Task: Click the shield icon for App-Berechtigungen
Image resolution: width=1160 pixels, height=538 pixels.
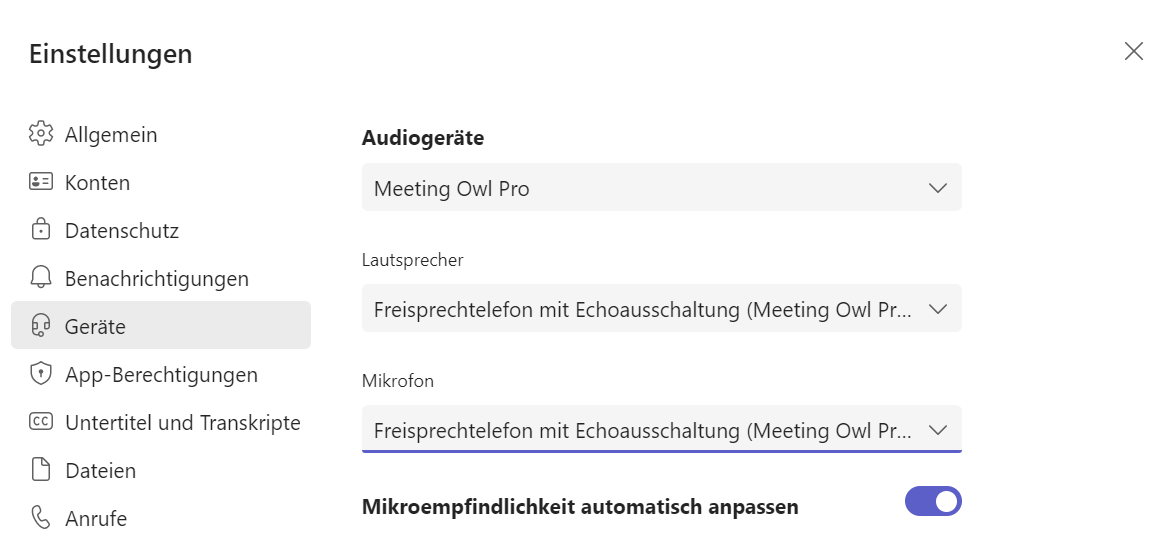Action: click(x=40, y=374)
